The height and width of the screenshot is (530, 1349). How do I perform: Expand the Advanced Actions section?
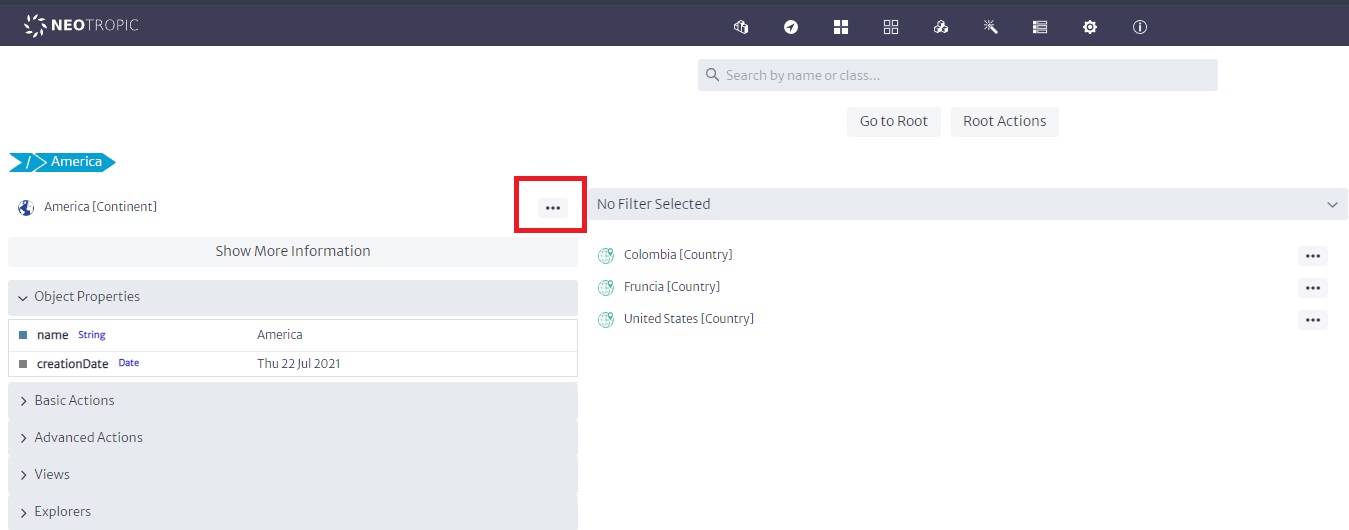292,437
